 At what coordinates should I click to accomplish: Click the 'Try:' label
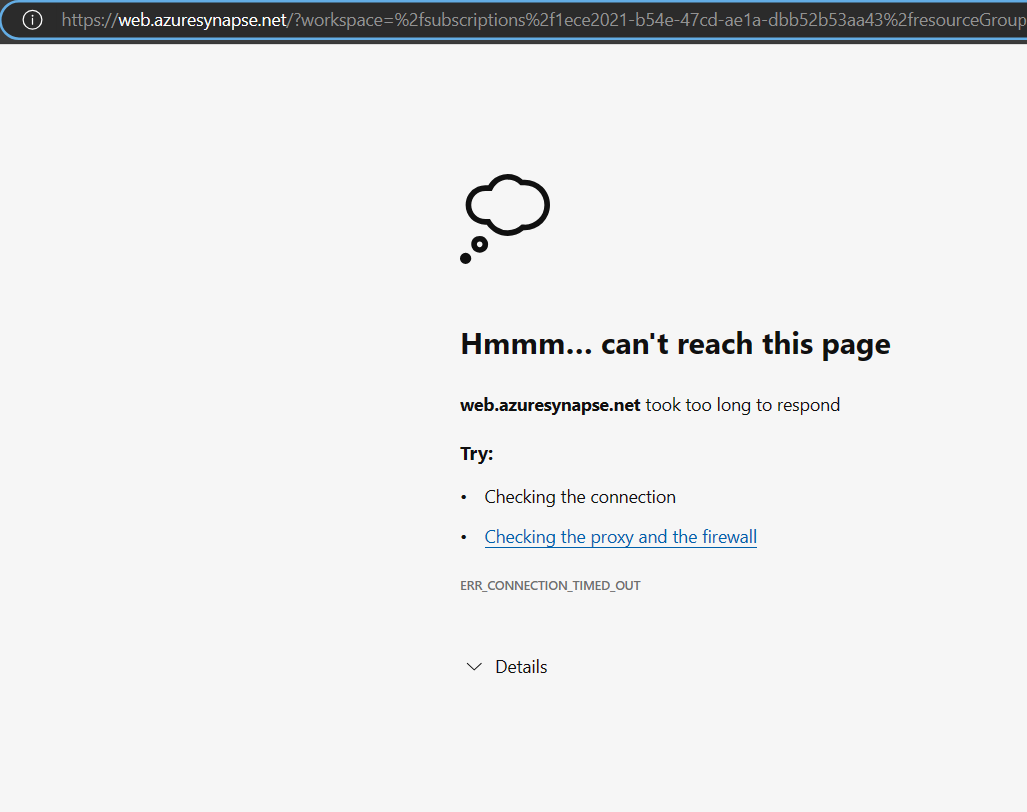click(x=476, y=453)
